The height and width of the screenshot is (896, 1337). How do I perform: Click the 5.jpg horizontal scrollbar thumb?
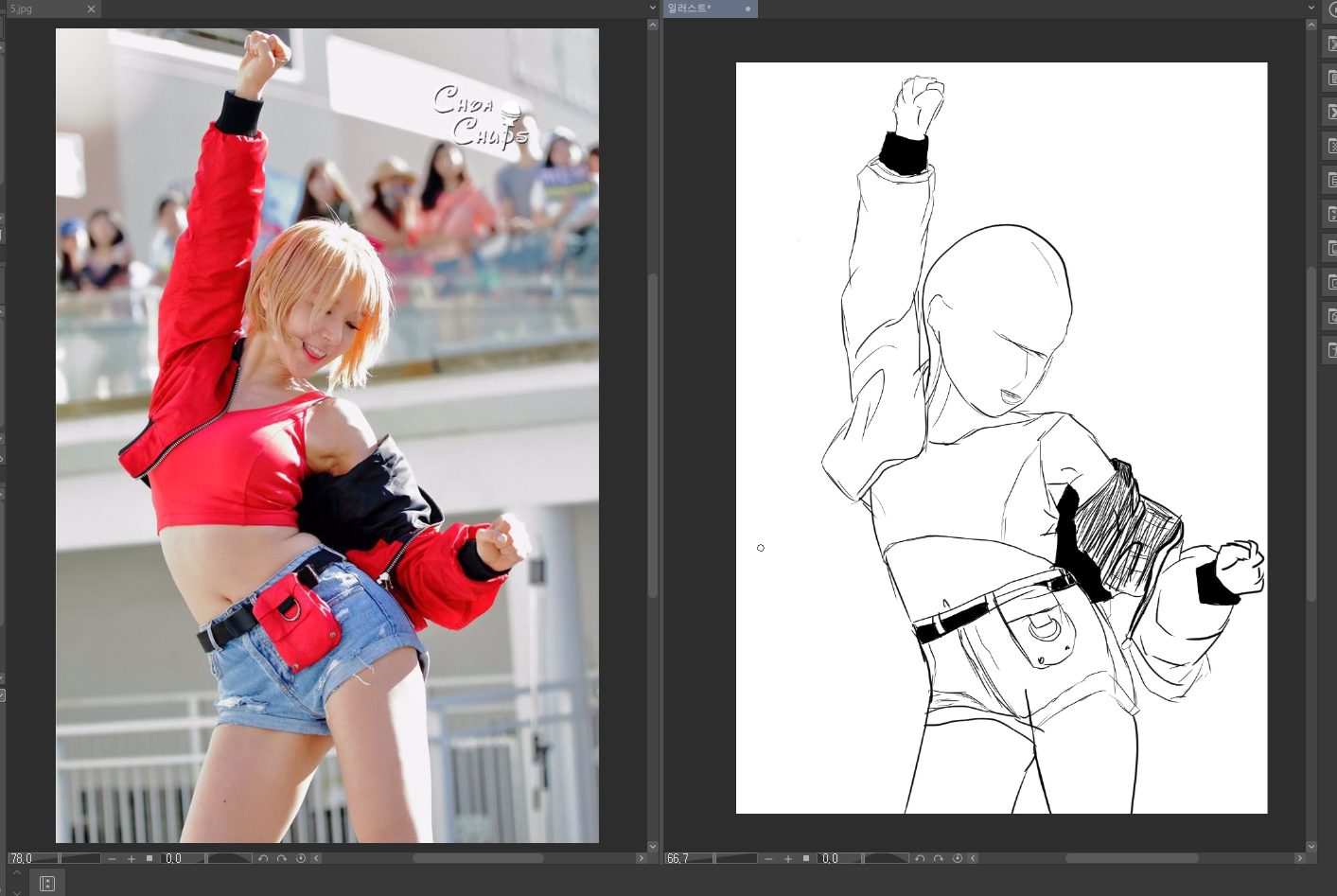pos(478,858)
